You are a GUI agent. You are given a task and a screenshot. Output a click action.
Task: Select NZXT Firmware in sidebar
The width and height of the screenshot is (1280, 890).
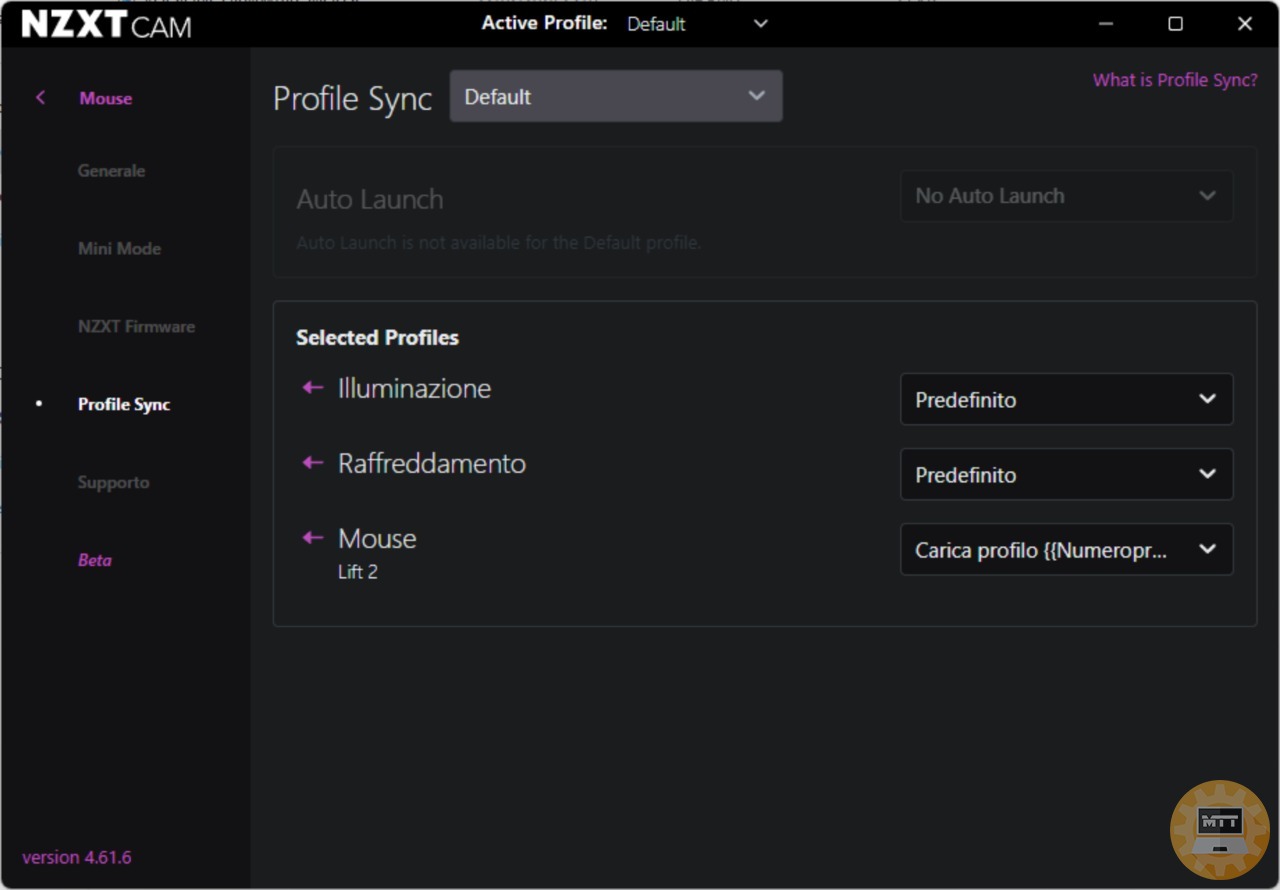tap(136, 327)
